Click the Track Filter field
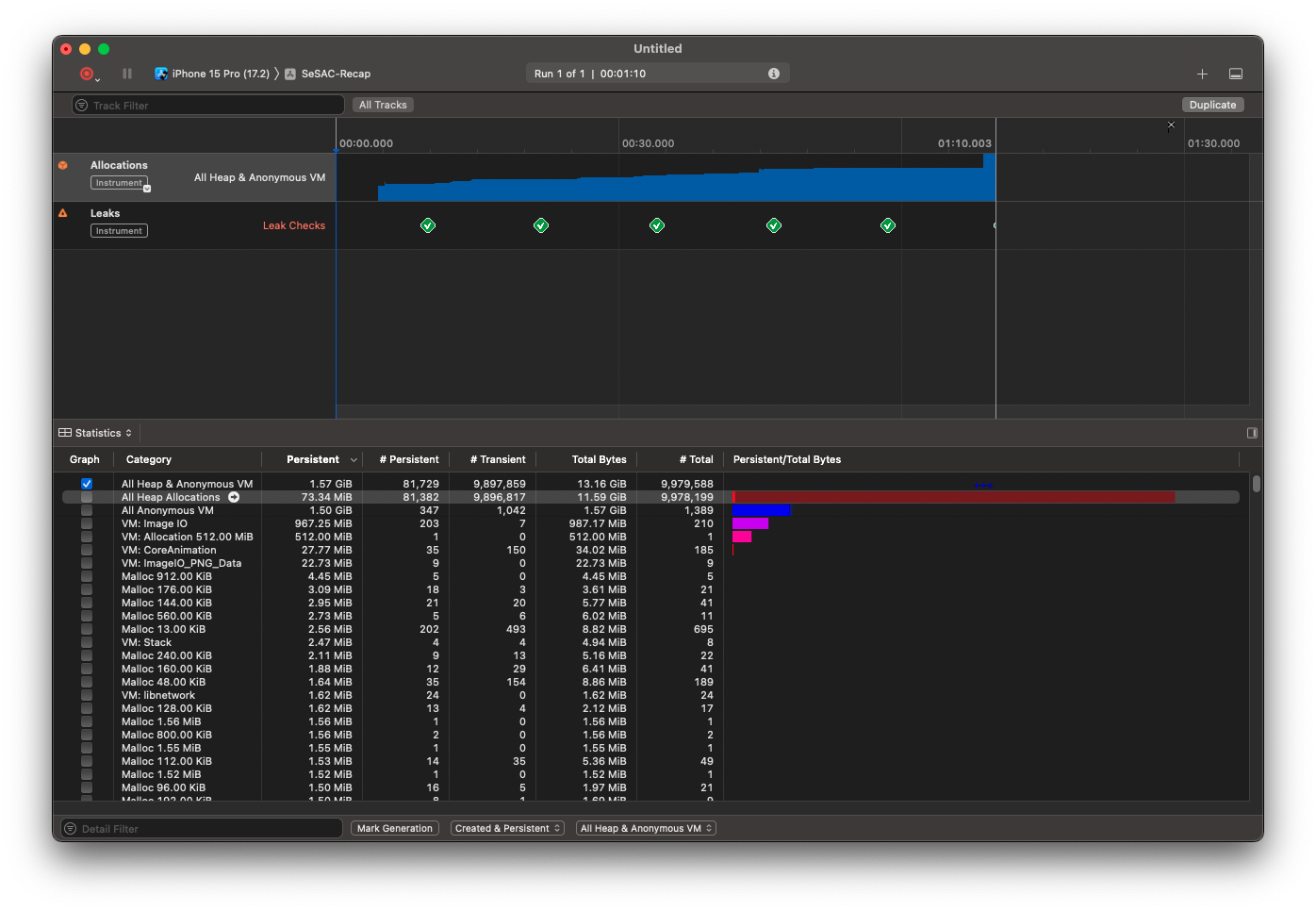This screenshot has height=911, width=1316. (208, 106)
